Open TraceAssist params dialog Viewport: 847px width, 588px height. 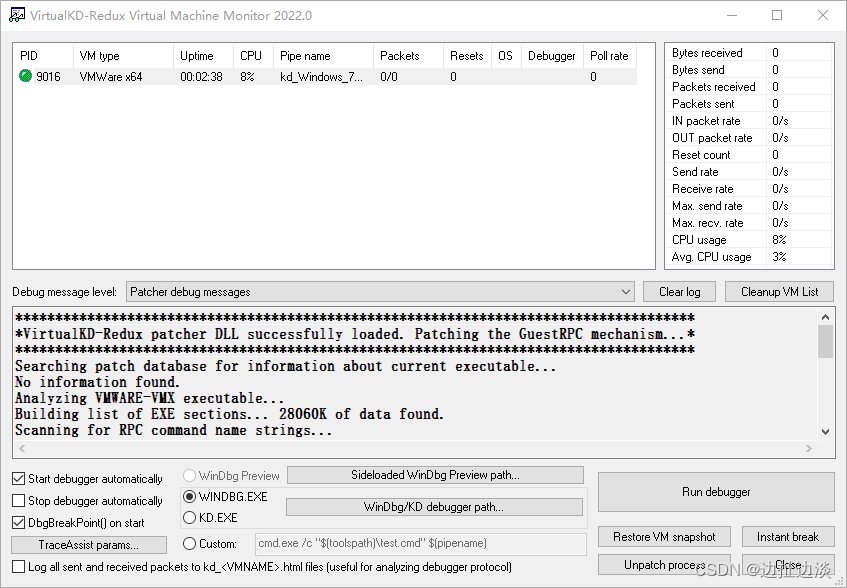89,545
